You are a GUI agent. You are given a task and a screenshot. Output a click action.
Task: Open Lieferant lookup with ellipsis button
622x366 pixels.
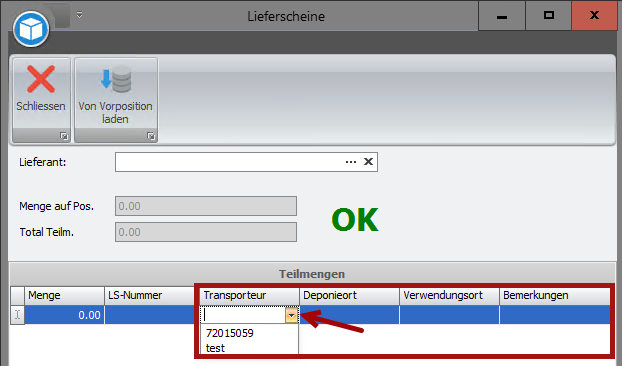(351, 162)
